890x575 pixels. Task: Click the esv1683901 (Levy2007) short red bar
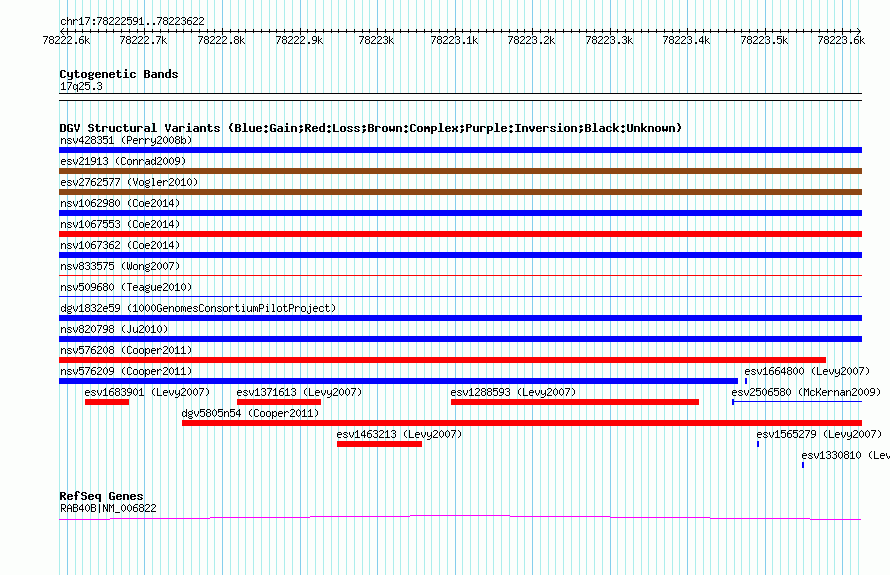pos(107,402)
